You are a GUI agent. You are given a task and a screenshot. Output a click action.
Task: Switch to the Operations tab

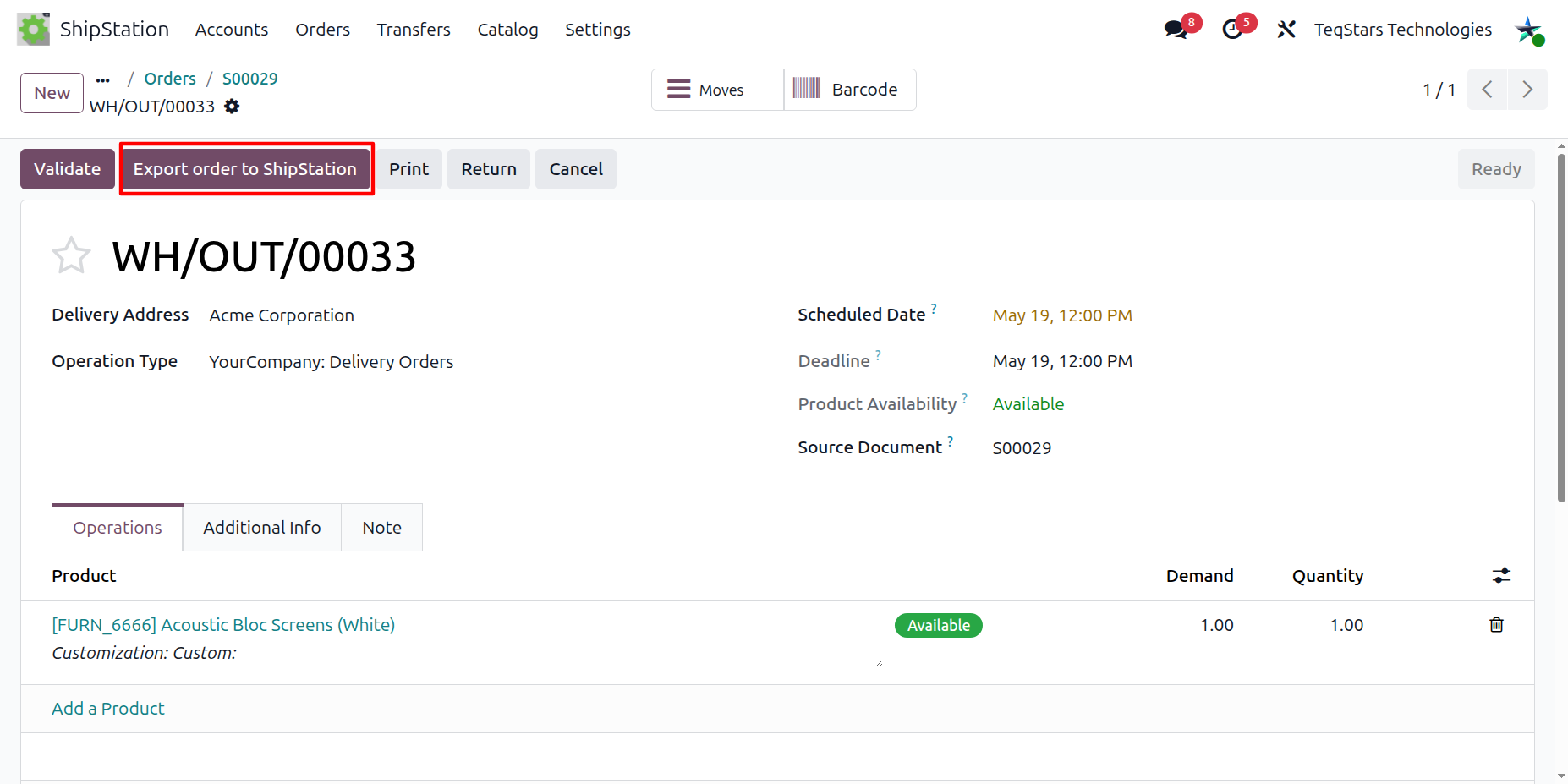118,528
